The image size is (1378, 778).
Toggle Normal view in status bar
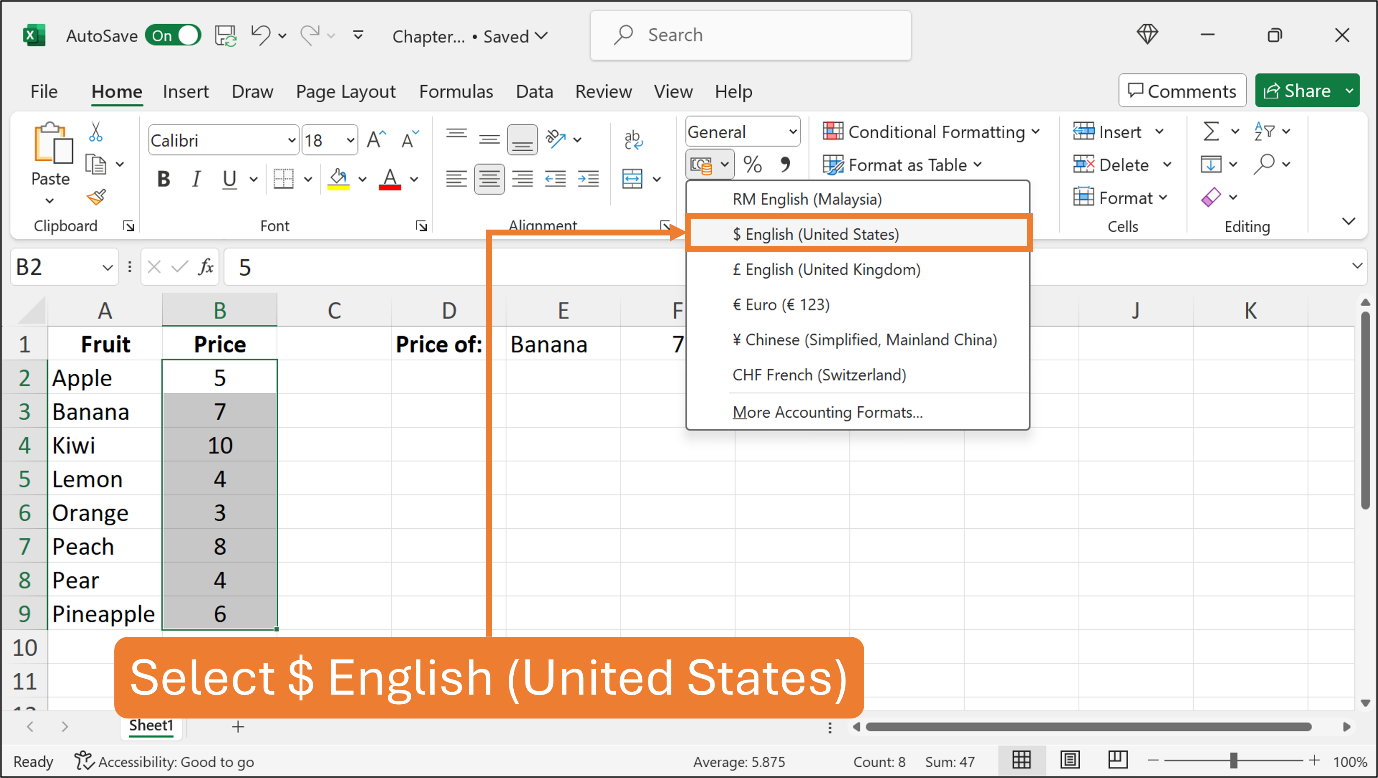pyautogui.click(x=1021, y=760)
